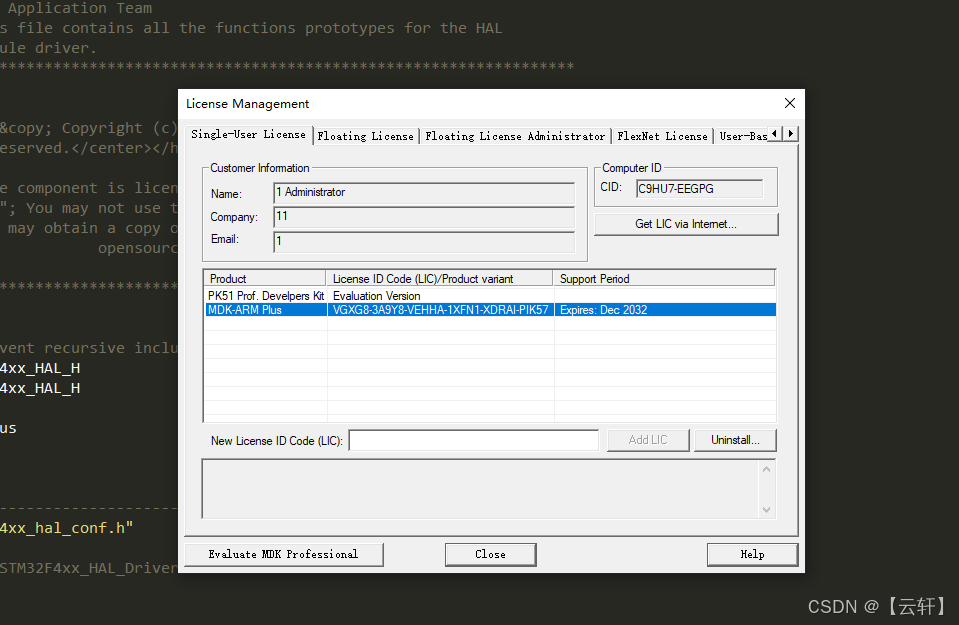The width and height of the screenshot is (959, 625).
Task: Click the License ID Code column header
Action: [x=439, y=279]
